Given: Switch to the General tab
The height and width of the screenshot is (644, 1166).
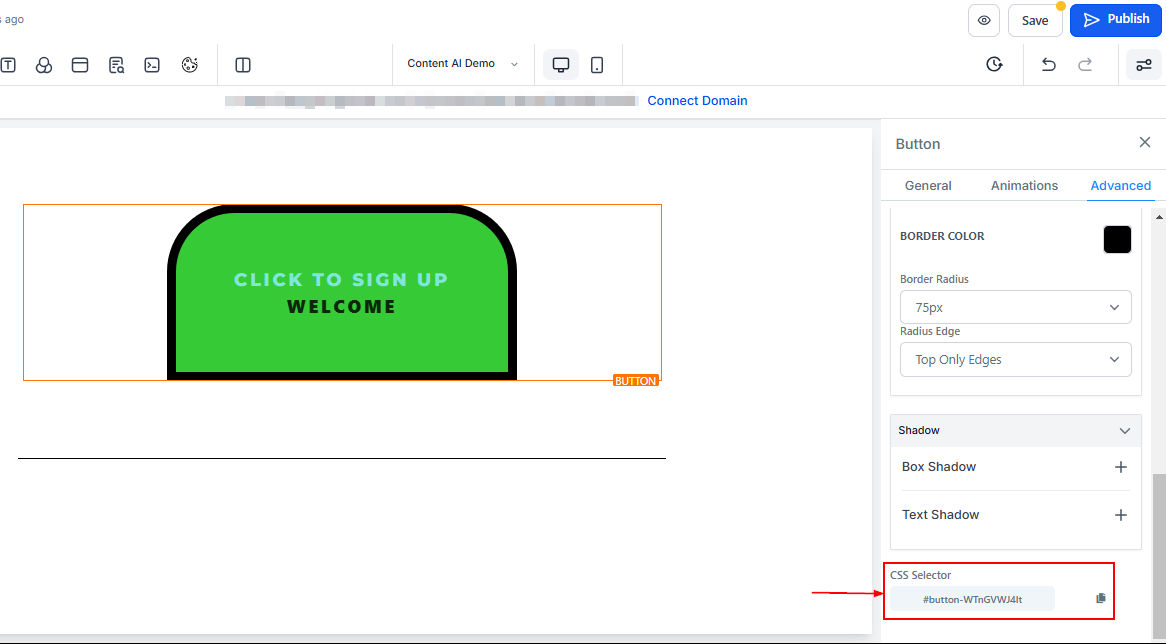Looking at the screenshot, I should pyautogui.click(x=928, y=186).
